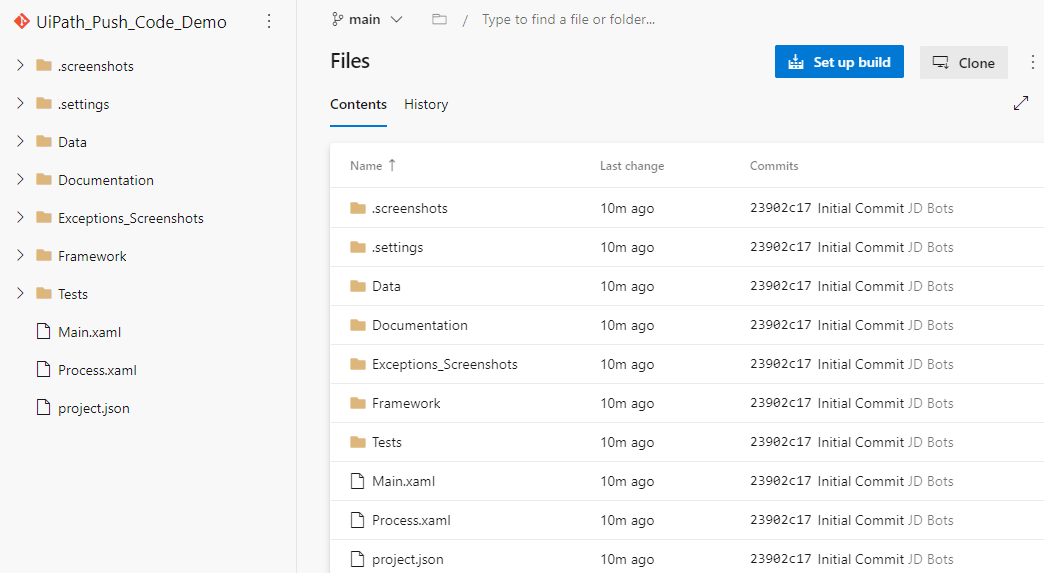Image resolution: width=1044 pixels, height=573 pixels.
Task: Switch to the Contents tab
Action: [x=358, y=104]
